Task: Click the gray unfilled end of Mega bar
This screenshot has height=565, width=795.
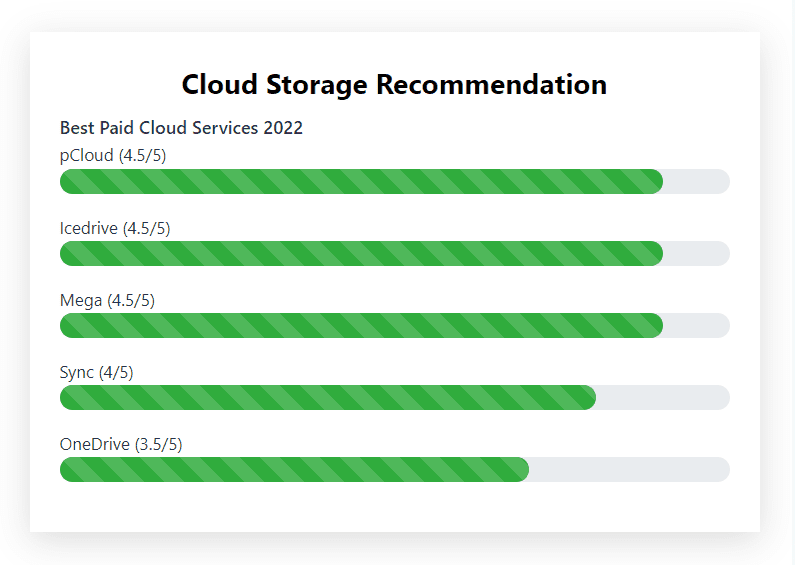Action: click(x=697, y=326)
